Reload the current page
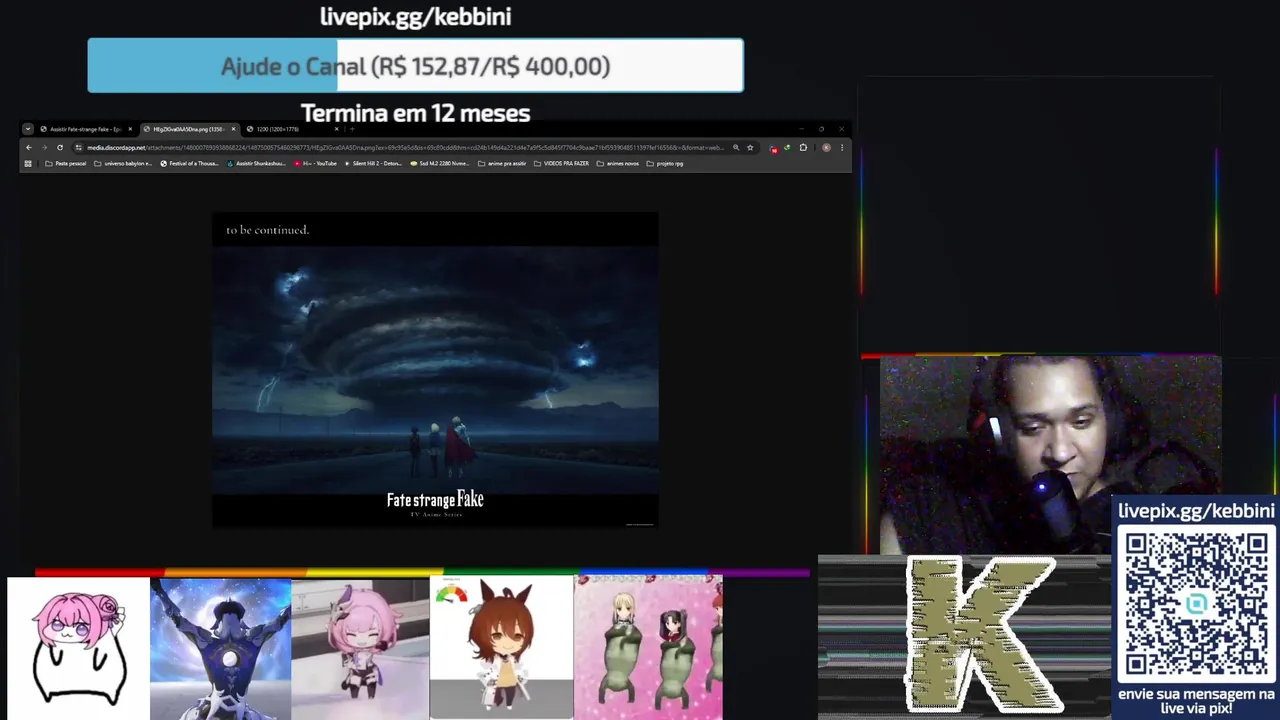This screenshot has width=1280, height=720. pyautogui.click(x=60, y=147)
